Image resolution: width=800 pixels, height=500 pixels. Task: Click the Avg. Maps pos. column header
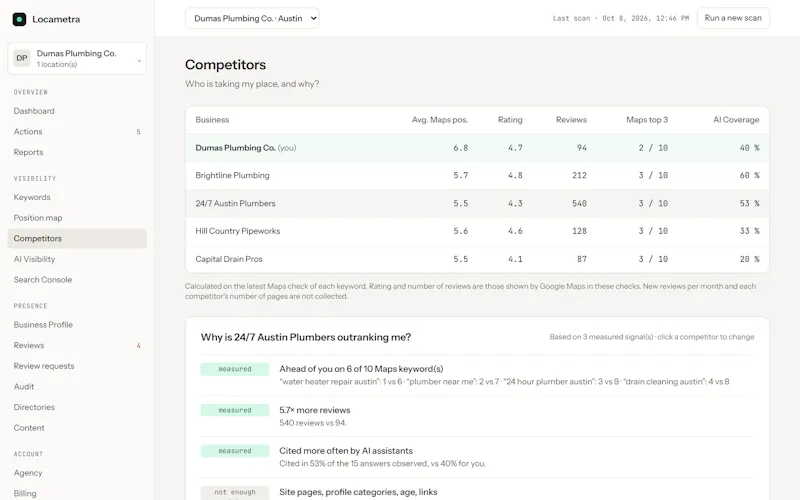coord(440,120)
